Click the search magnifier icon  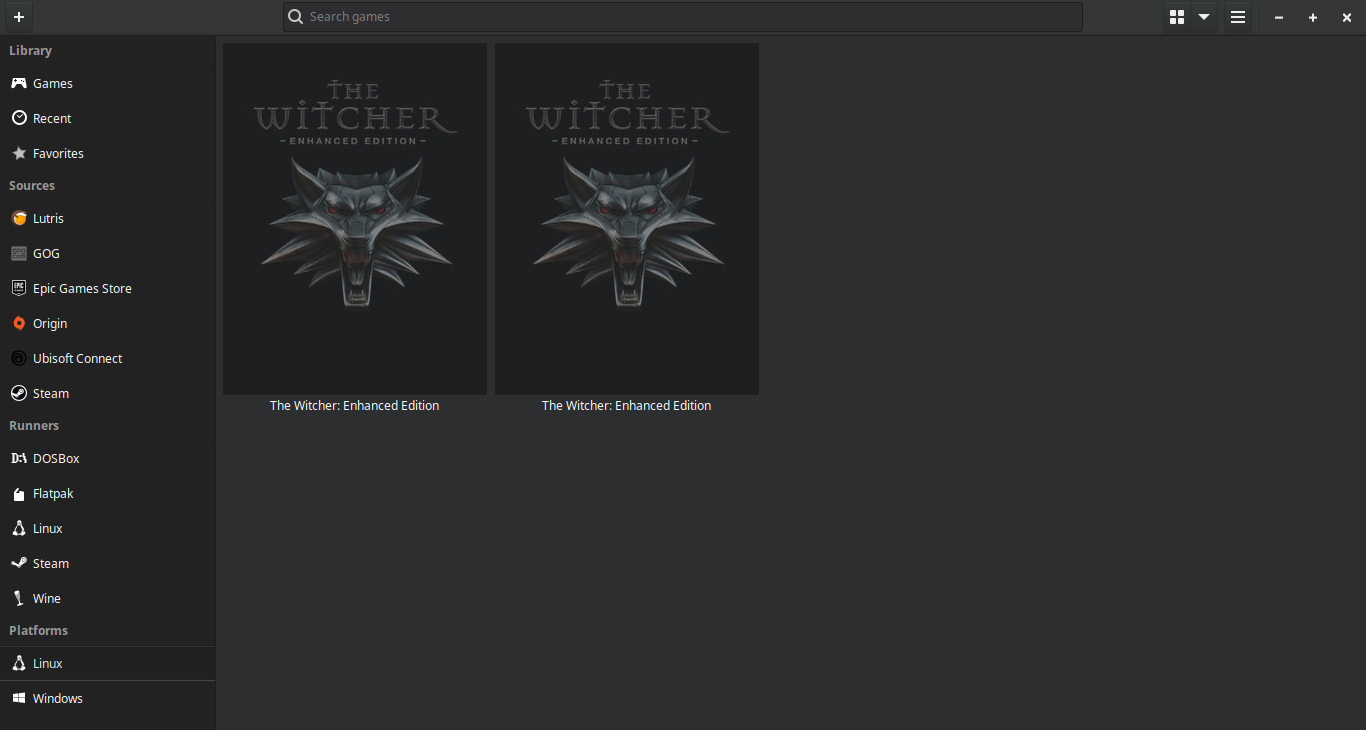(295, 17)
